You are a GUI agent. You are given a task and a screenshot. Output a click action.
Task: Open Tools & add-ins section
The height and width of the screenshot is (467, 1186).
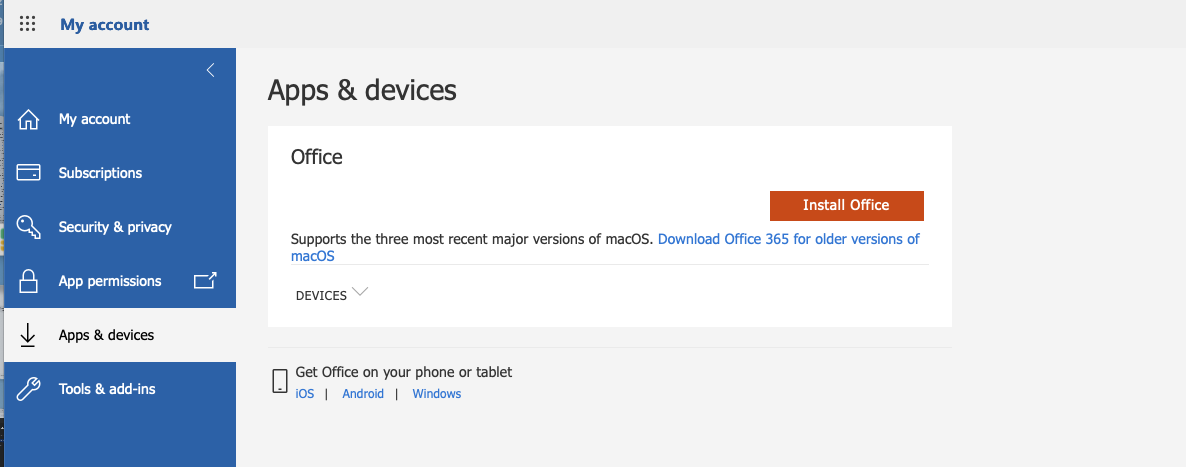coord(107,389)
